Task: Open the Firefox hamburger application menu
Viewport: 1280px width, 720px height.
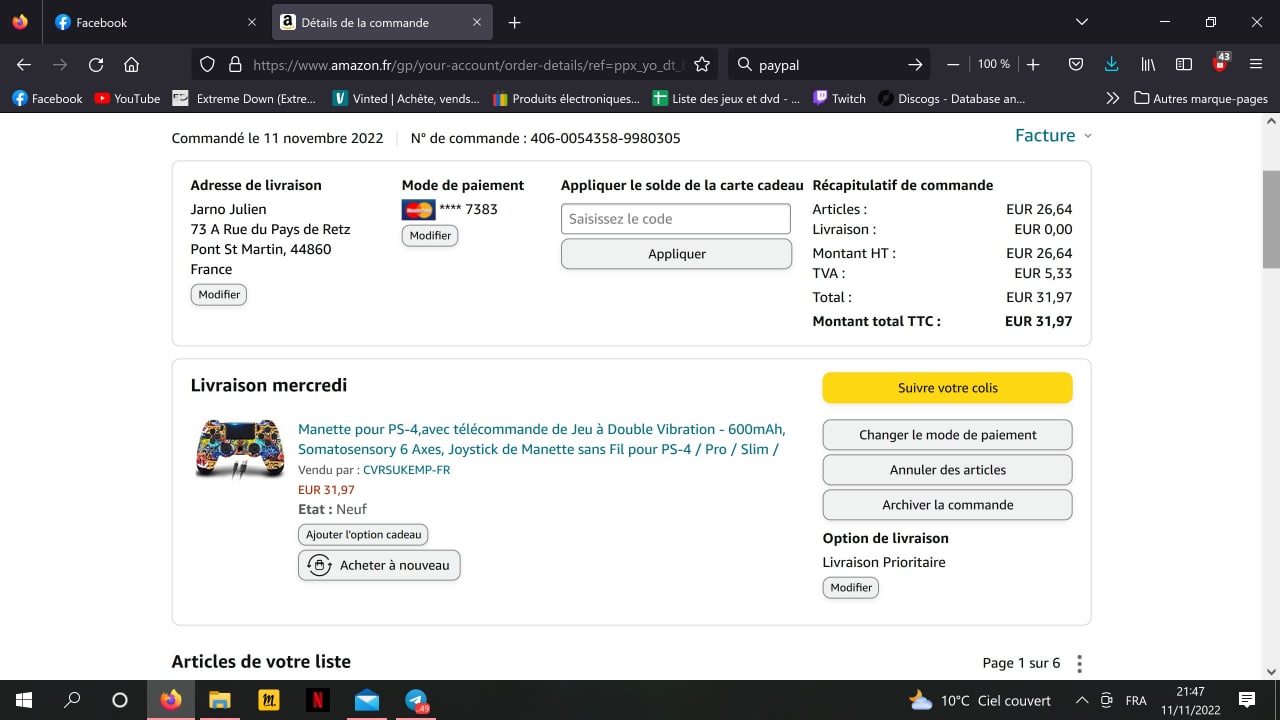Action: point(1256,64)
